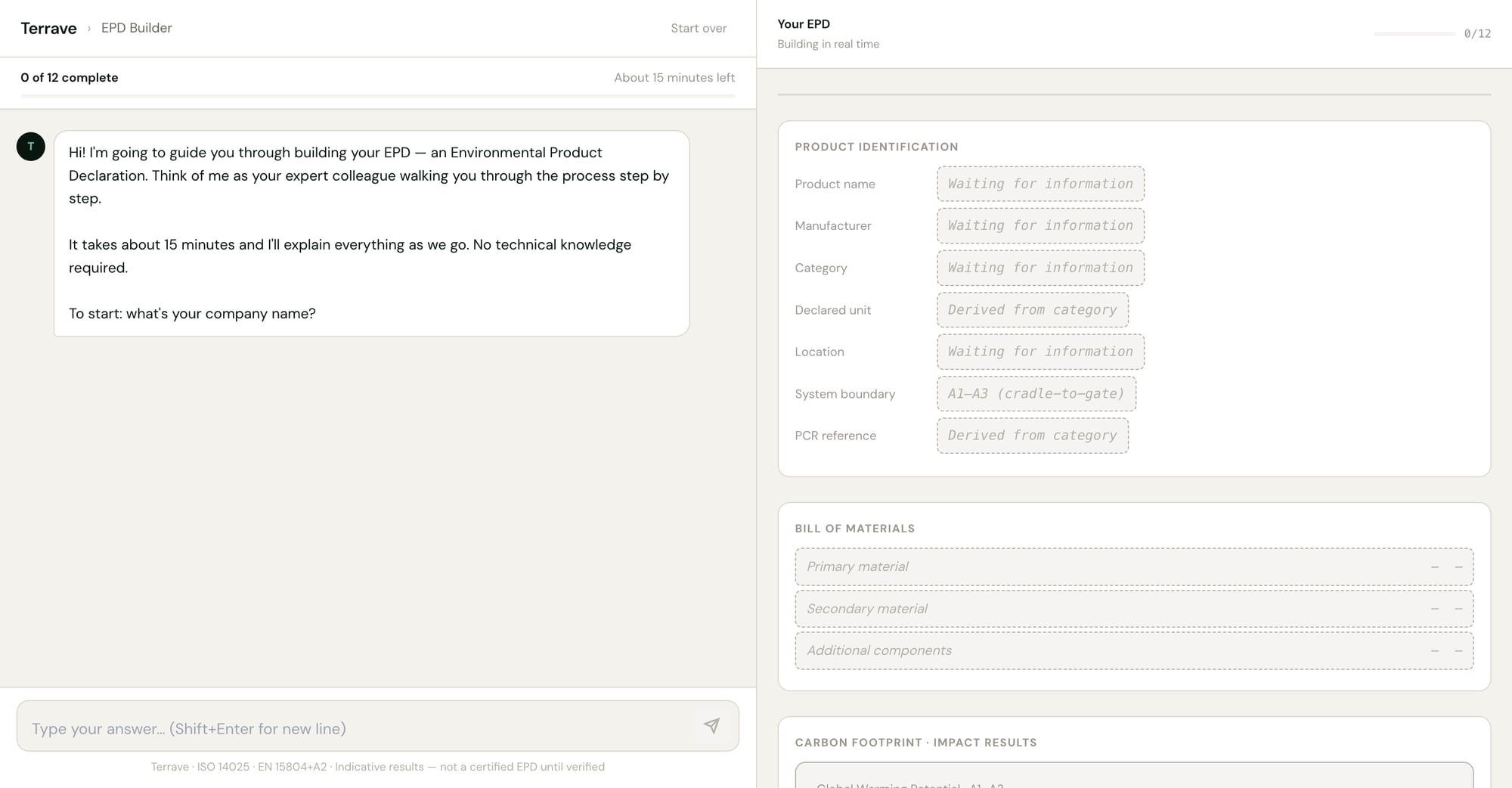Image resolution: width=1512 pixels, height=788 pixels.
Task: Click the send message paper plane icon
Action: coord(711,726)
